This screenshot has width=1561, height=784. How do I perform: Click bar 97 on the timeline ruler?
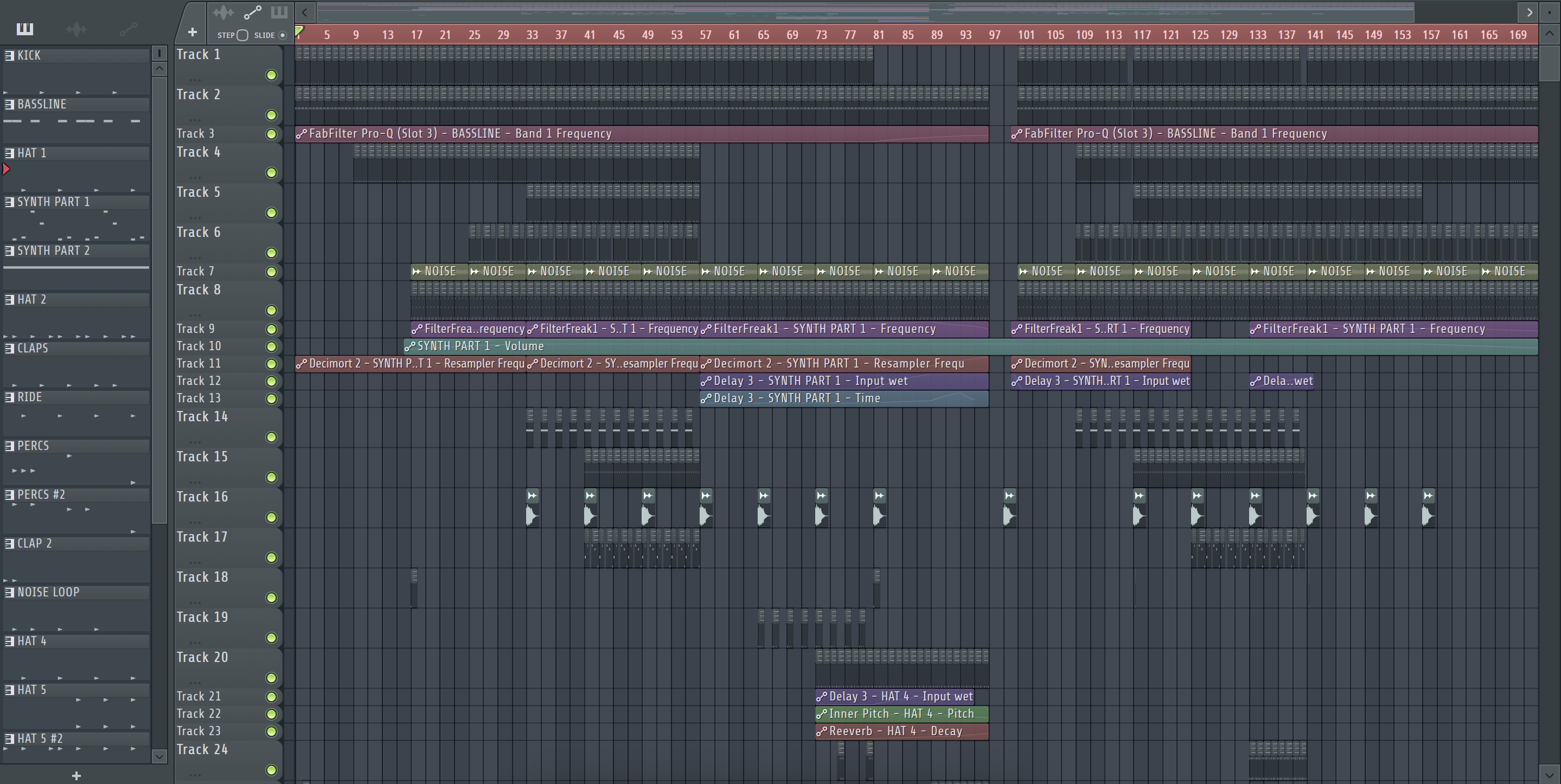994,35
